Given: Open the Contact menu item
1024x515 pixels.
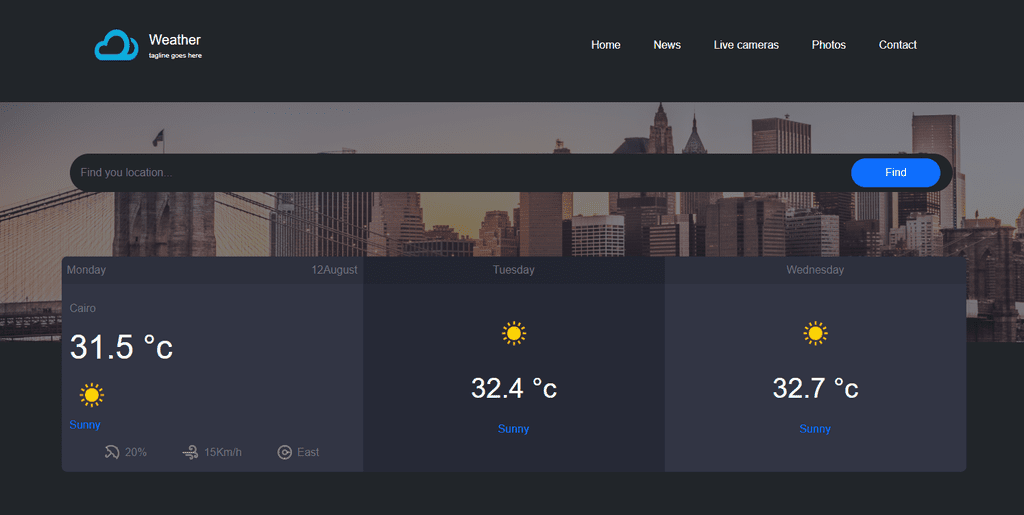Looking at the screenshot, I should (x=897, y=45).
